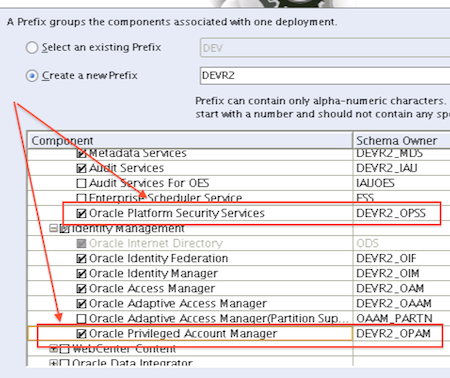Image resolution: width=450 pixels, height=378 pixels.
Task: Click the OAAM_PARTN schema owner cell
Action: [x=402, y=318]
